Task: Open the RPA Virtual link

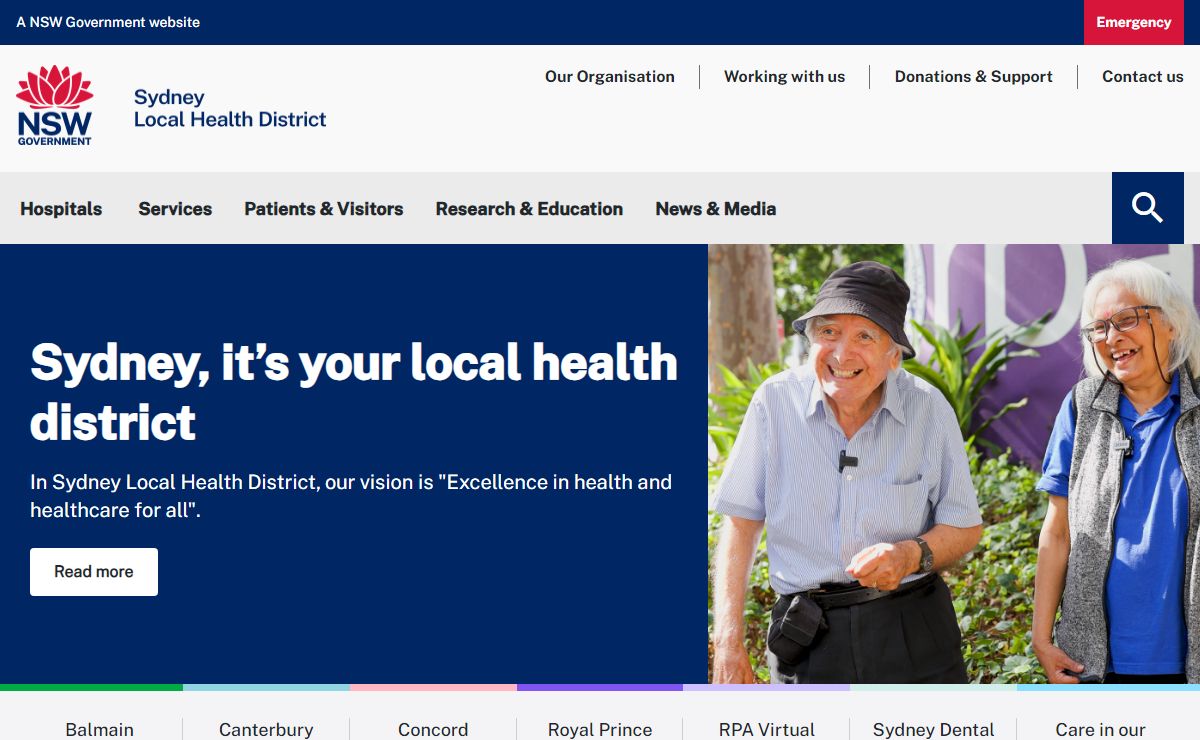Action: [x=767, y=729]
